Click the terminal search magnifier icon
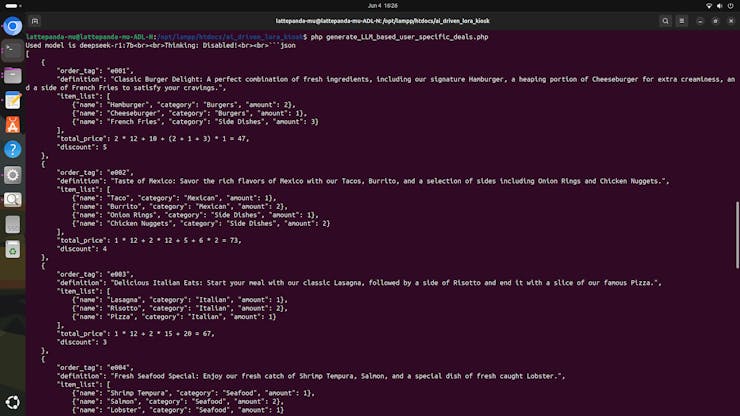 [x=665, y=21]
